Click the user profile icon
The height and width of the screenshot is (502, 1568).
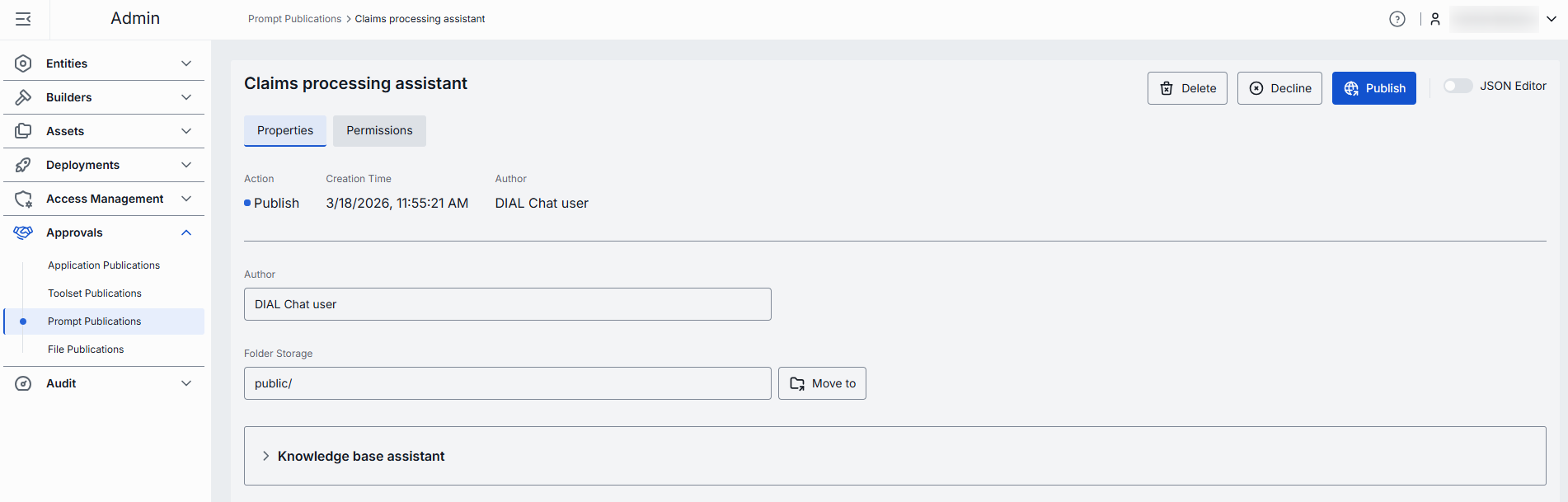click(1434, 19)
